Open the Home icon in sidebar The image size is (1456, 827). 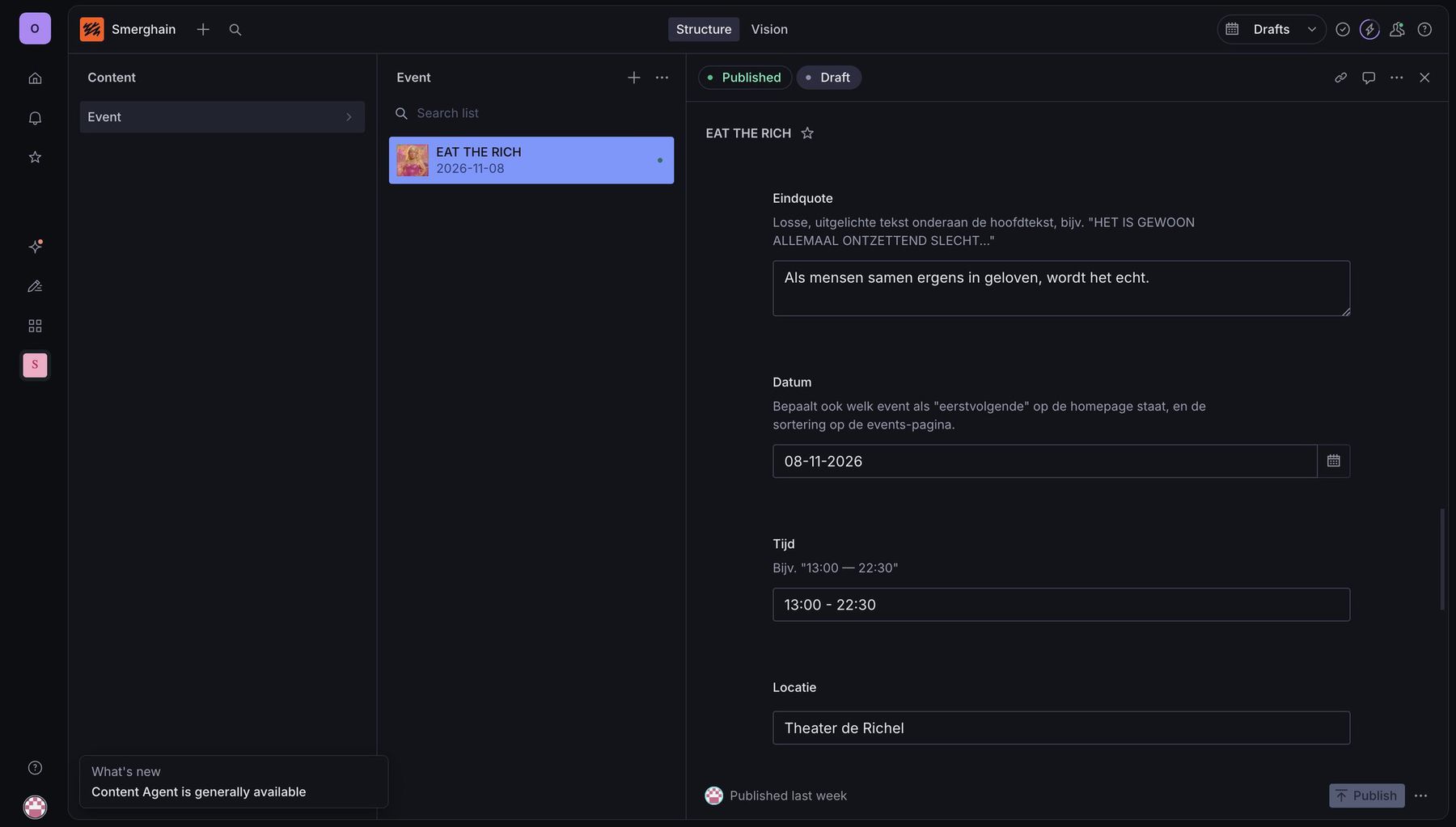tap(35, 78)
